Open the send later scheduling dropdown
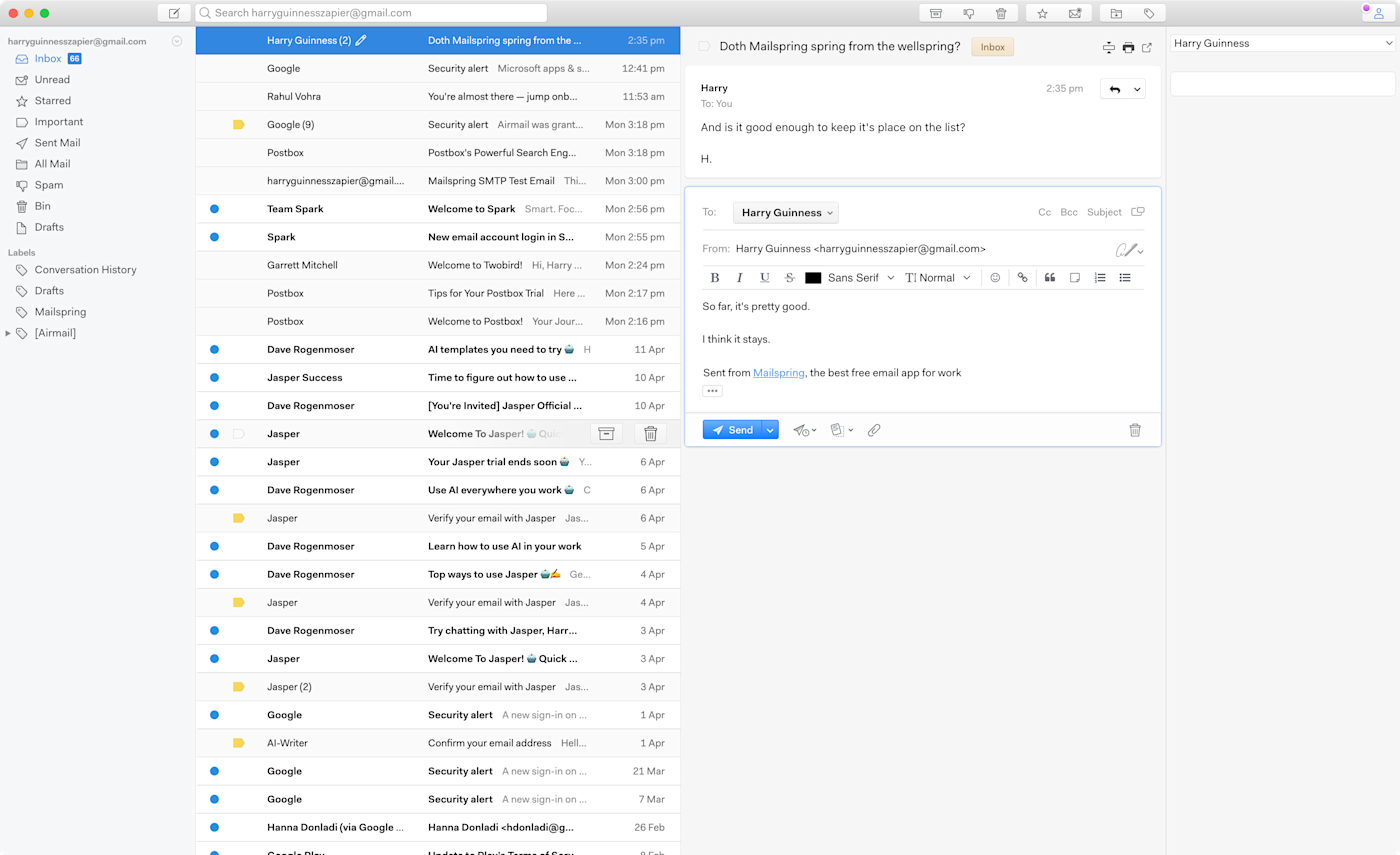Viewport: 1400px width, 855px height. pyautogui.click(x=805, y=430)
